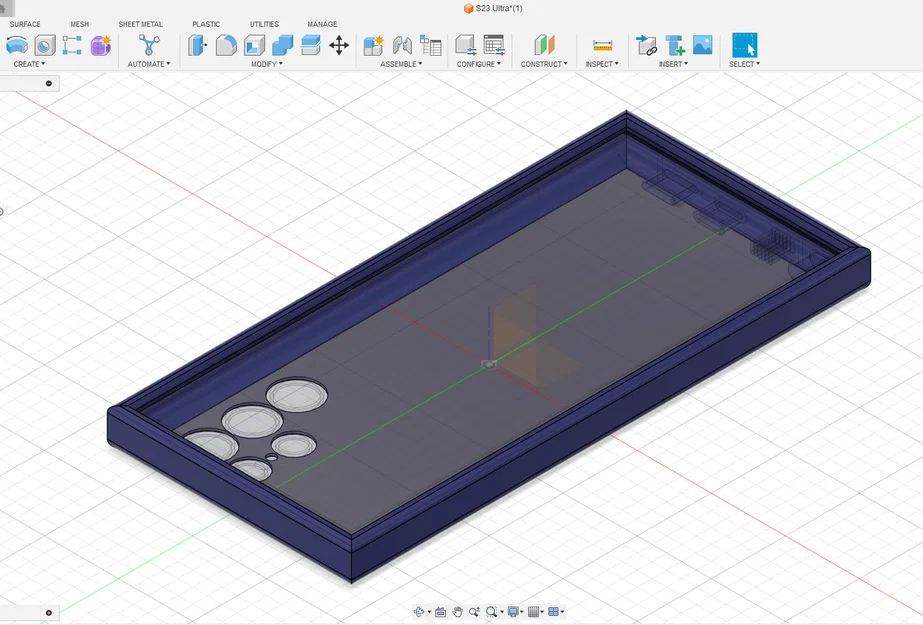Click the Insert Fastener bolt icon
Viewport: 923px width, 625px height.
click(x=675, y=45)
